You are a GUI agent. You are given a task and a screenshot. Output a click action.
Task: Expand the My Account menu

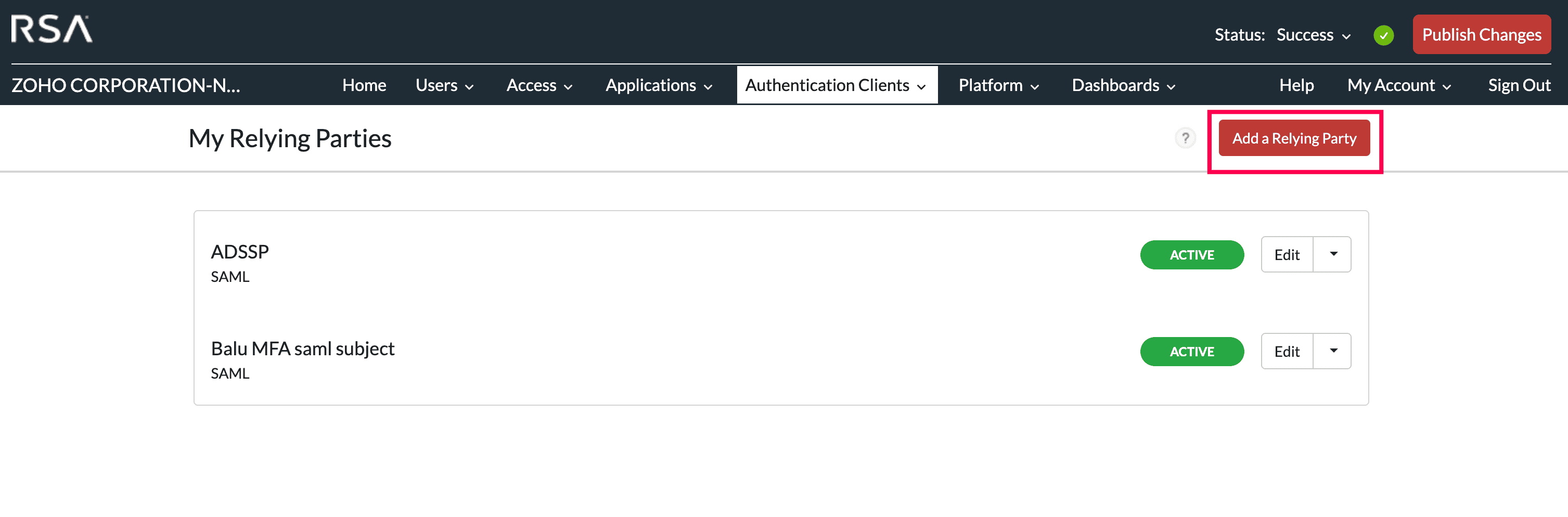click(1398, 85)
